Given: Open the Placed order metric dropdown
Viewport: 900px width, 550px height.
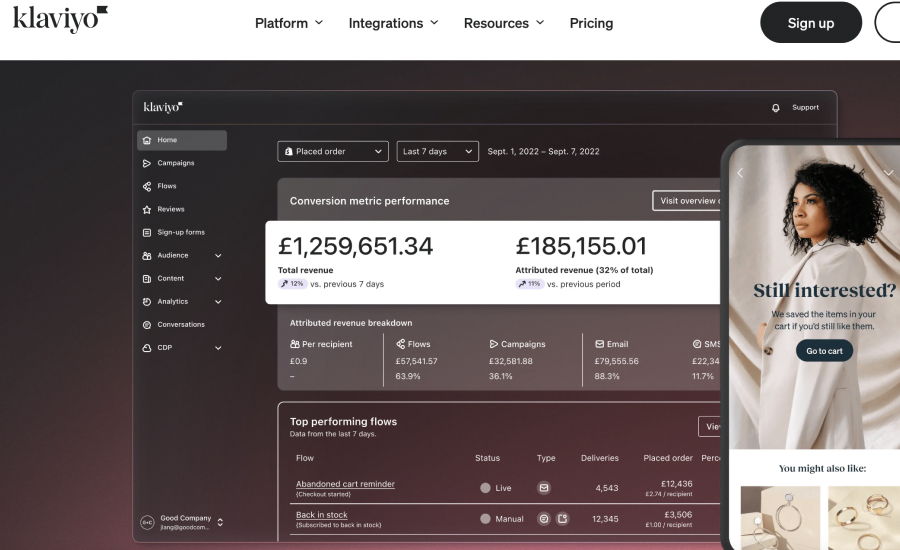Looking at the screenshot, I should click(x=333, y=152).
